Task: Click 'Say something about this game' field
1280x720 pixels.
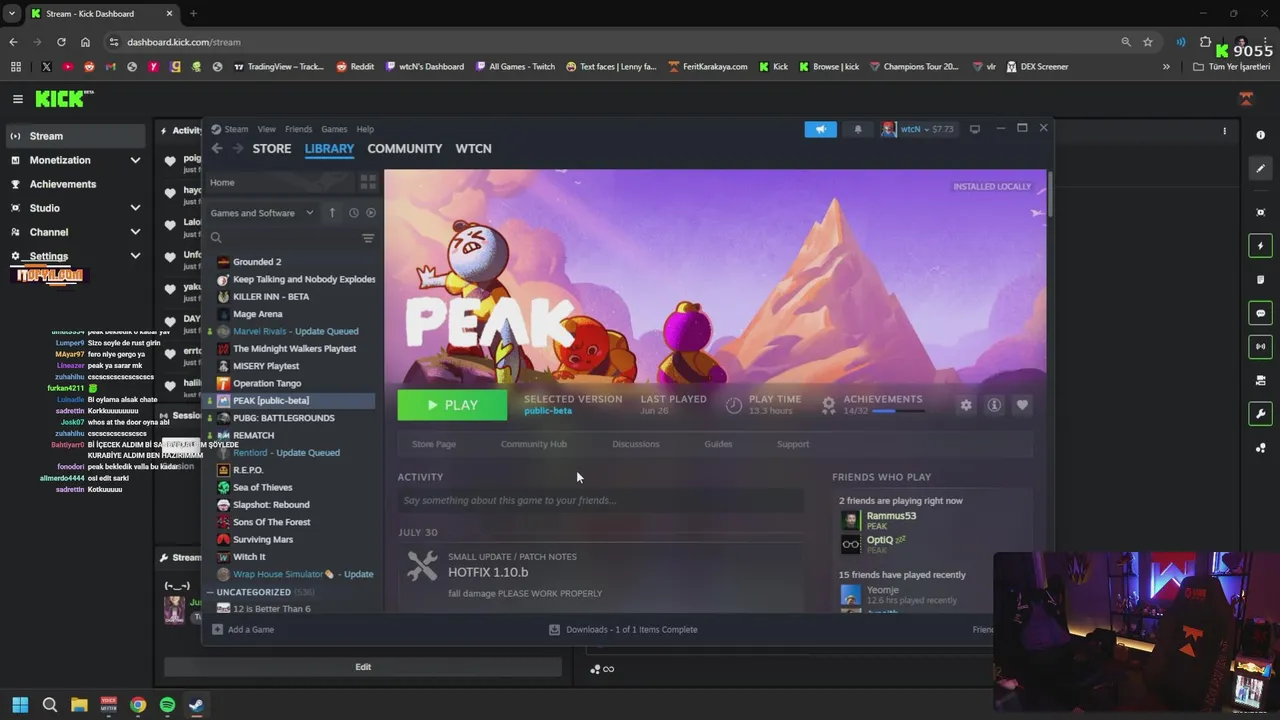Action: (600, 500)
